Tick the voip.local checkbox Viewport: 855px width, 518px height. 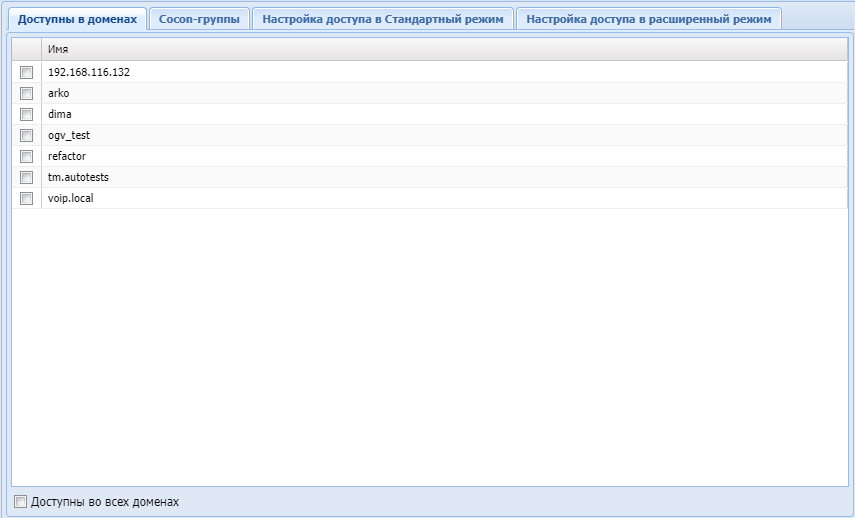point(26,198)
